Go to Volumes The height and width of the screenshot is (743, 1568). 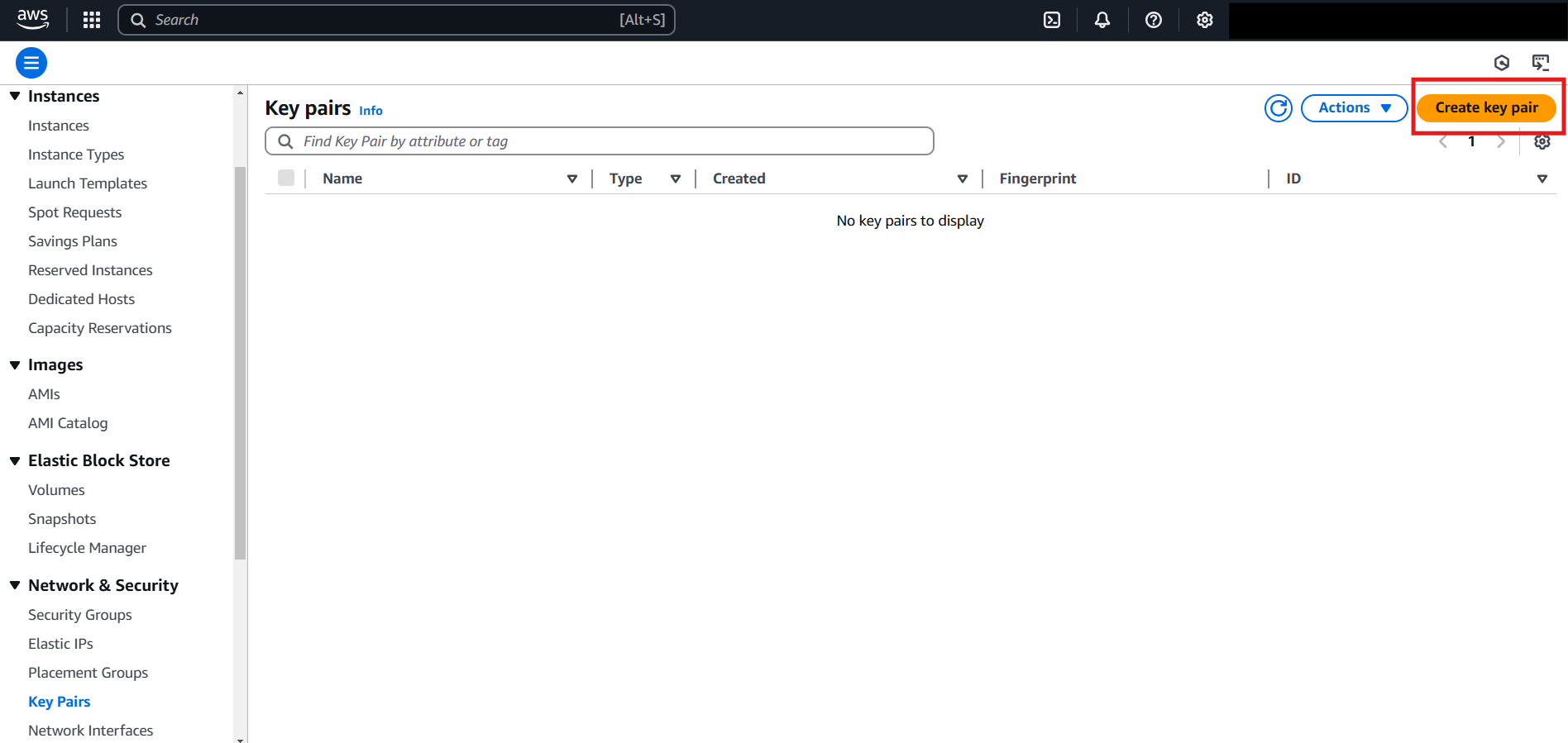point(56,490)
